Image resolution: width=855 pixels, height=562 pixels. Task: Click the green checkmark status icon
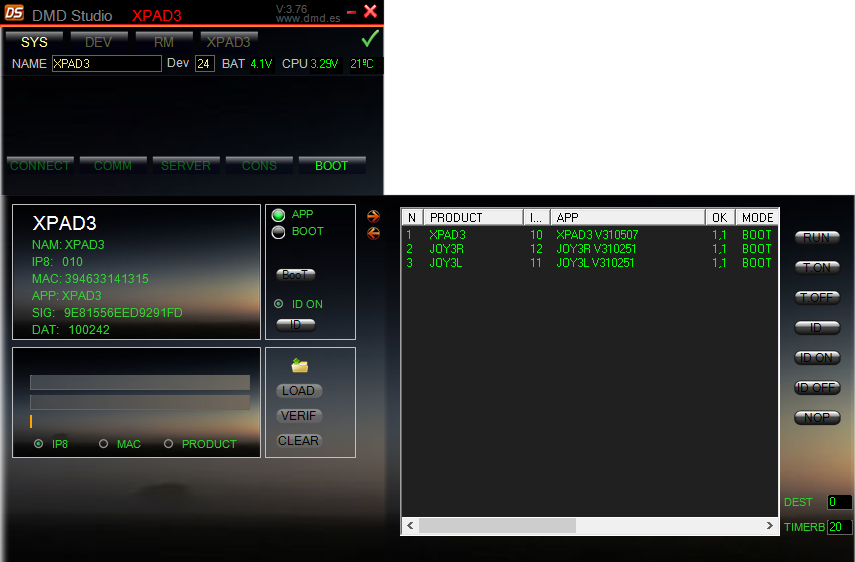(x=370, y=39)
